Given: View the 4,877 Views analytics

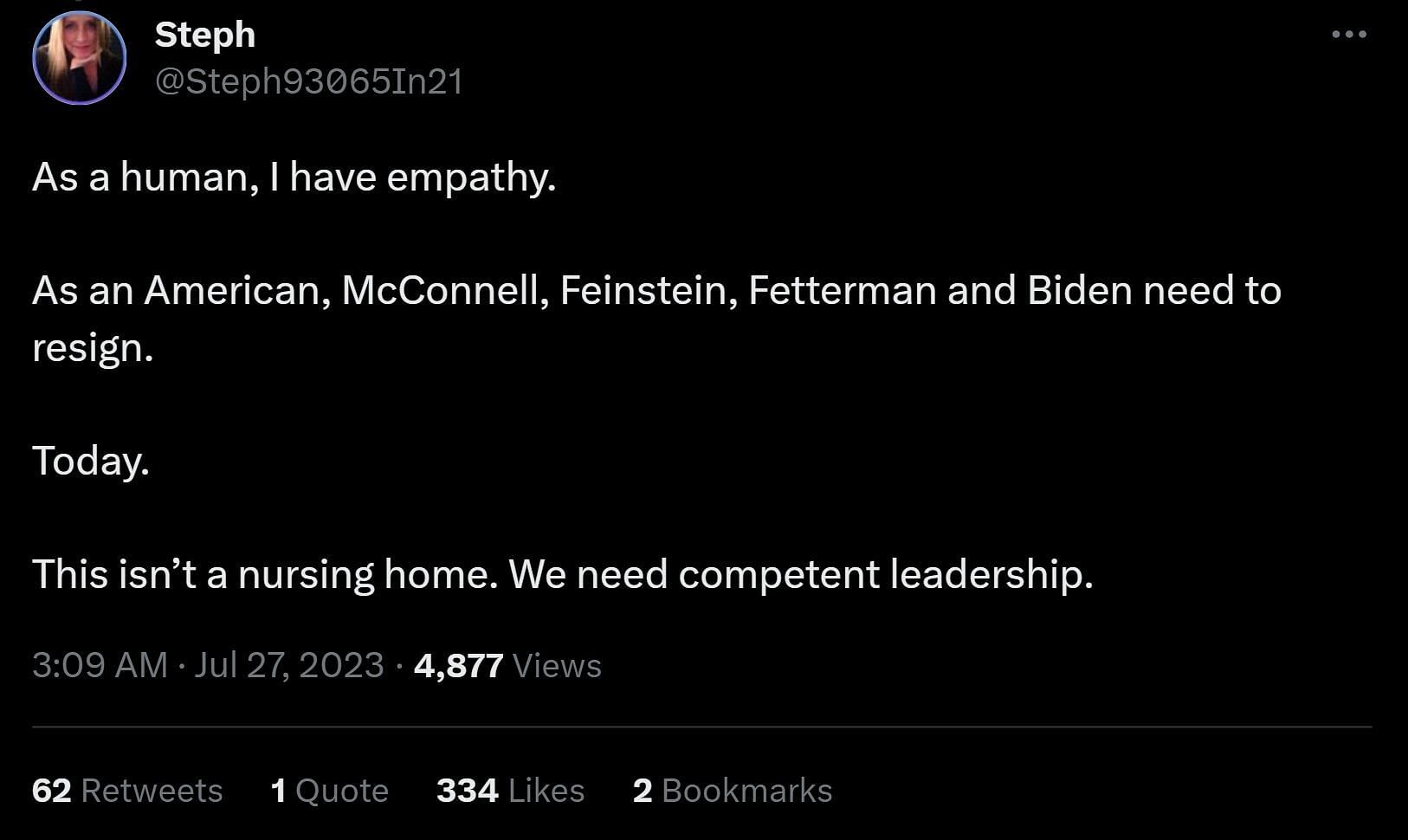Looking at the screenshot, I should pyautogui.click(x=507, y=665).
